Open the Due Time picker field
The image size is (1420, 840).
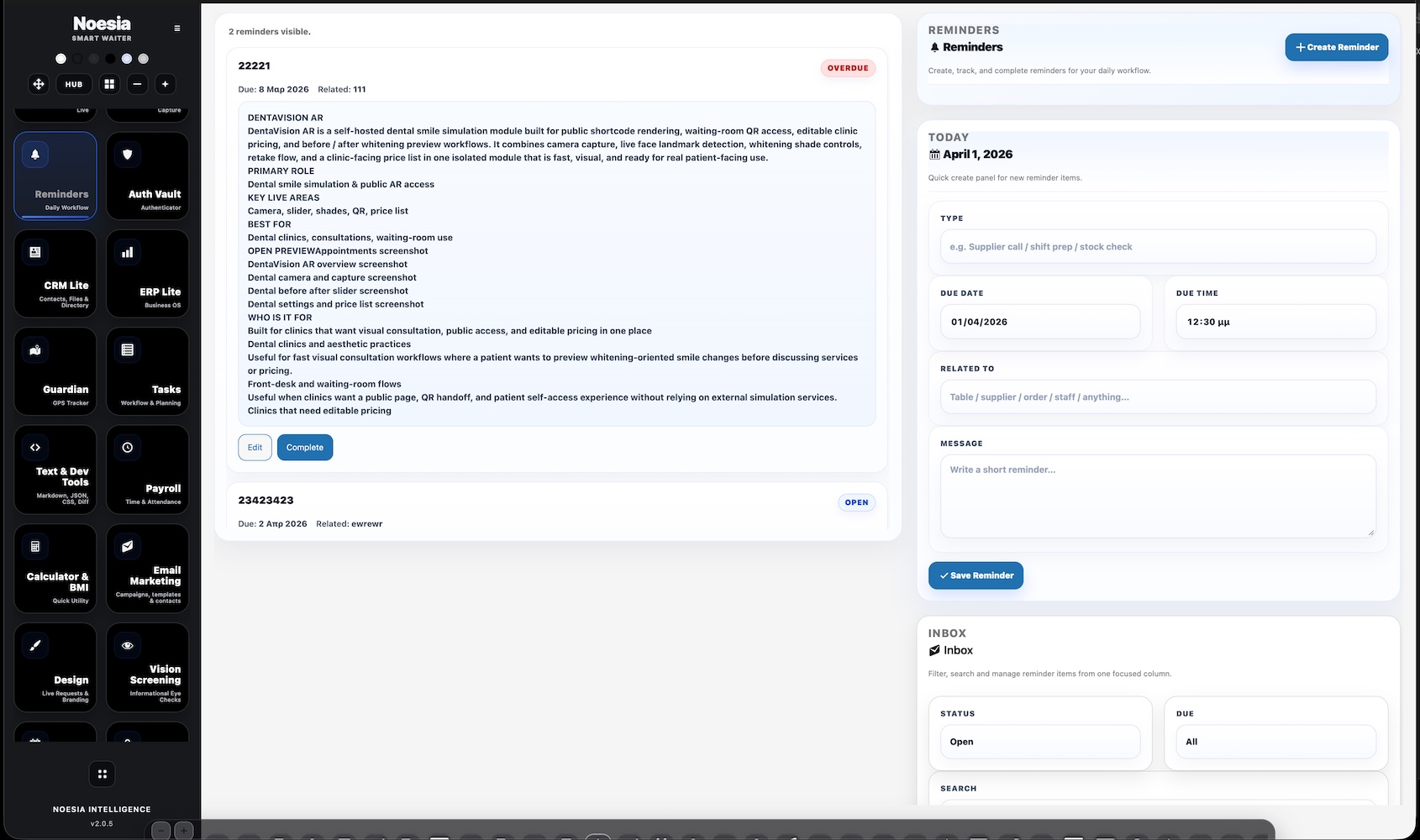1275,322
